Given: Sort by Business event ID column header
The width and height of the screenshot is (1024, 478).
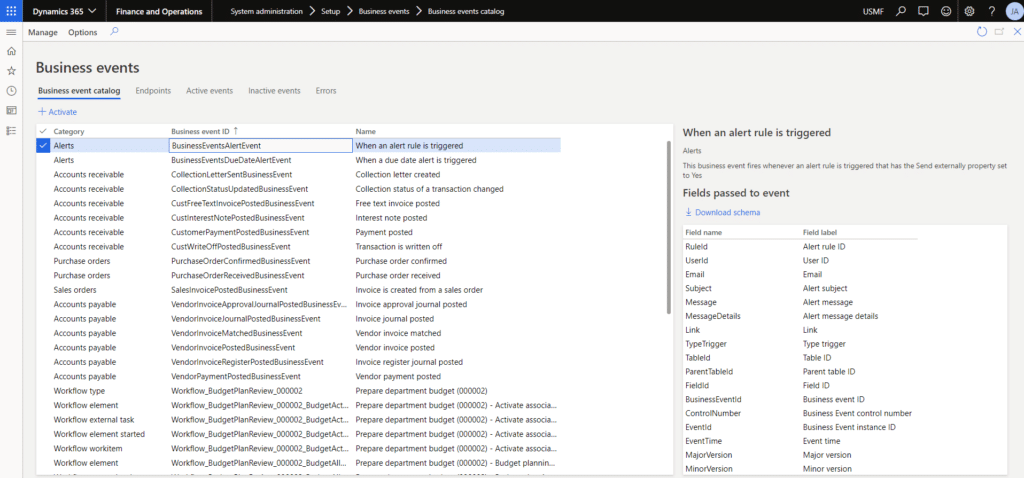Looking at the screenshot, I should 201,131.
